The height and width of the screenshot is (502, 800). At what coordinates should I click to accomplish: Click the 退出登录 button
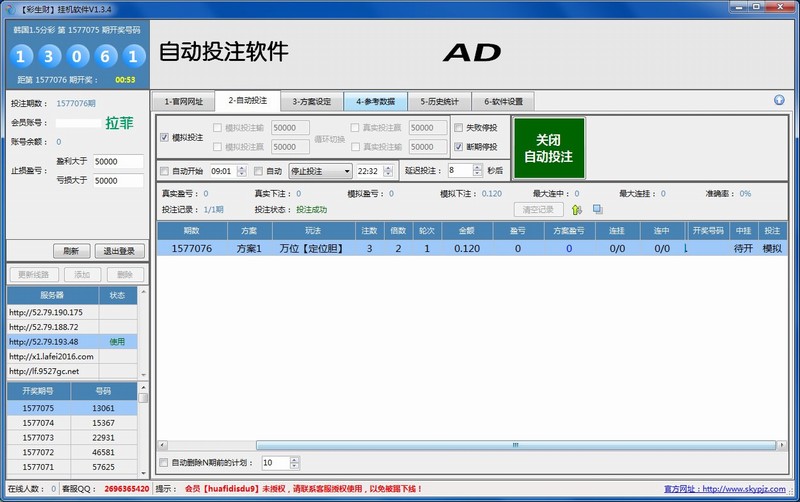click(x=119, y=251)
